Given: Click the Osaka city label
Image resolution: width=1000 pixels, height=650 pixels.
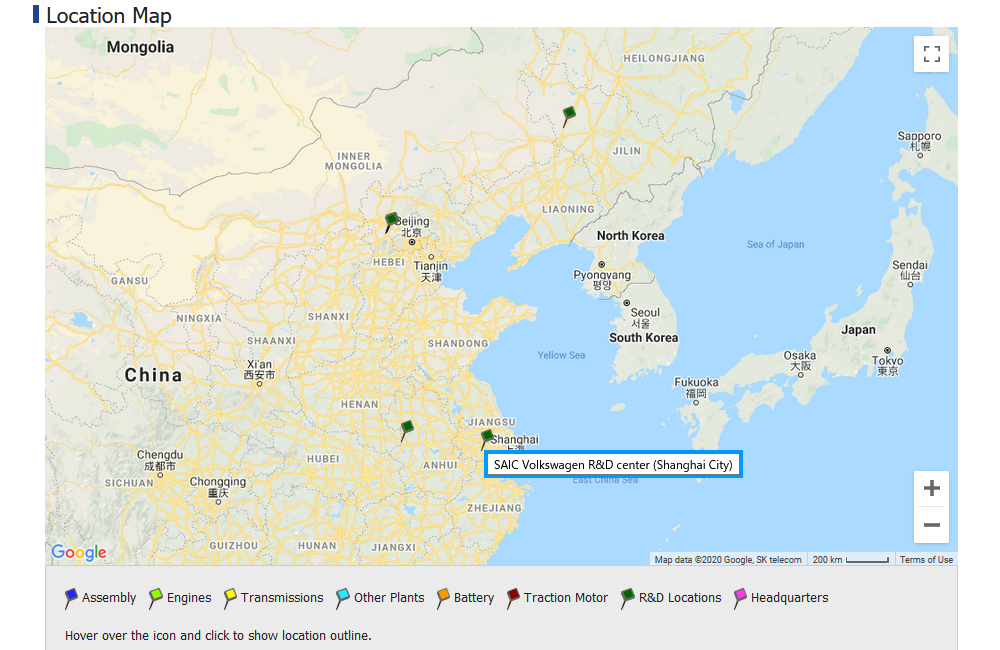Looking at the screenshot, I should (800, 360).
